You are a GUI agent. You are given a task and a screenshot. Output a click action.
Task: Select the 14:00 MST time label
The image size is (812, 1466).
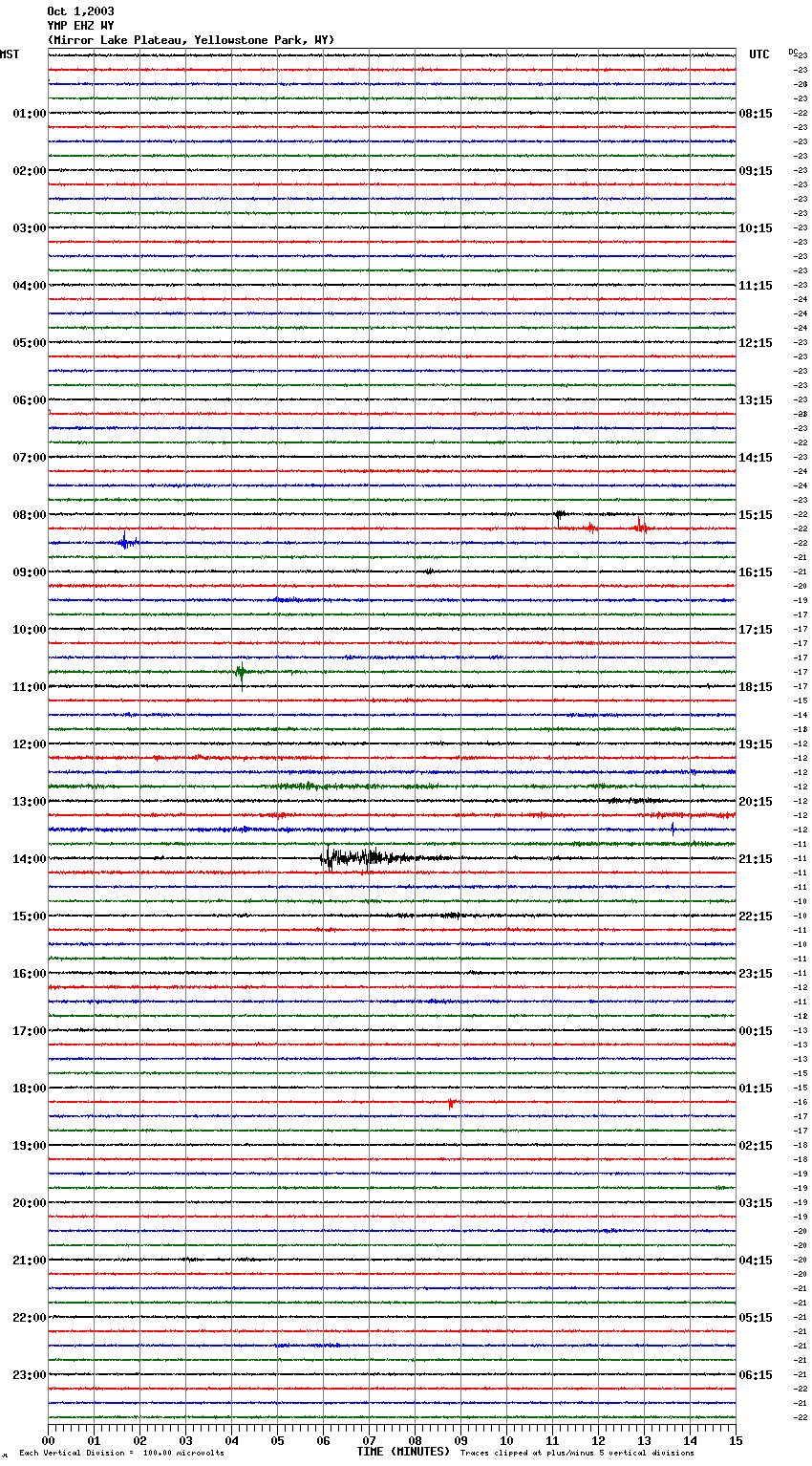pyautogui.click(x=30, y=859)
